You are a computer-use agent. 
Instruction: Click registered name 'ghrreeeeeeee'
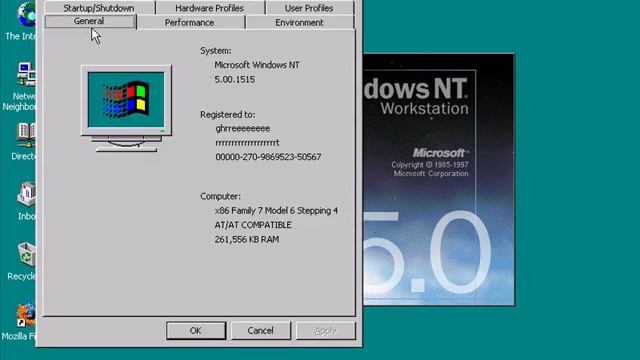[242, 129]
